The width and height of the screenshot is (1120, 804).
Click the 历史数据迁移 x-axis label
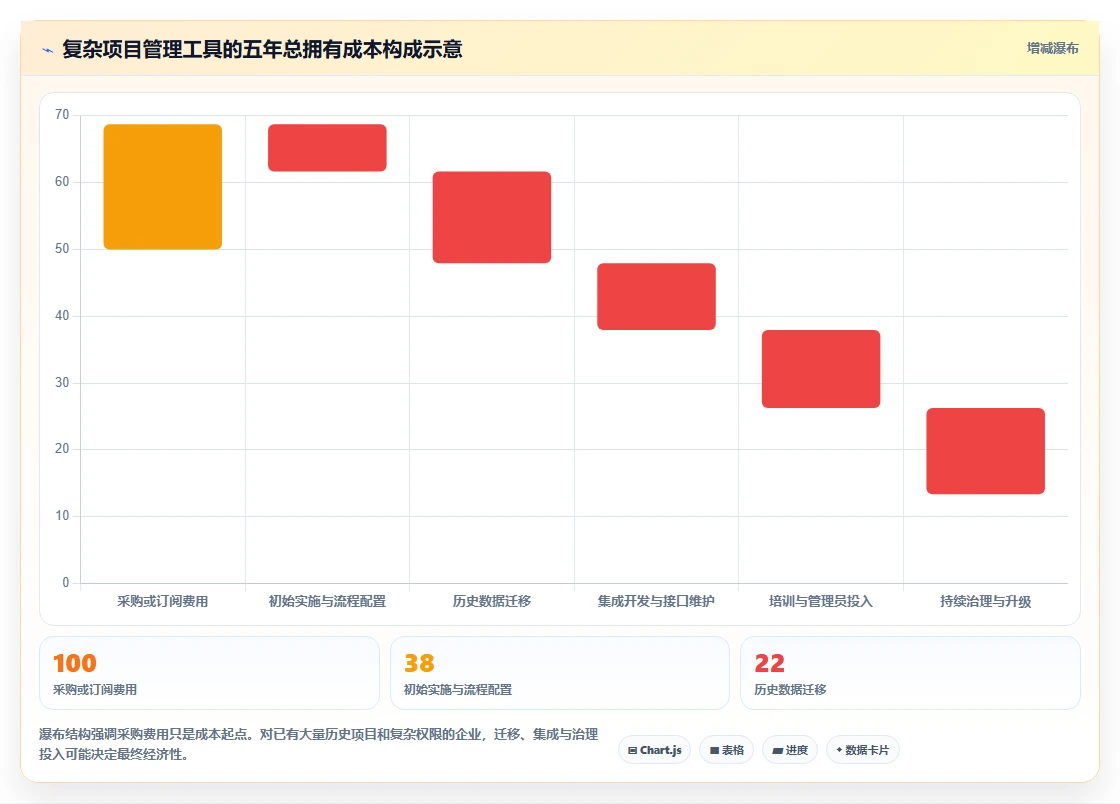492,601
